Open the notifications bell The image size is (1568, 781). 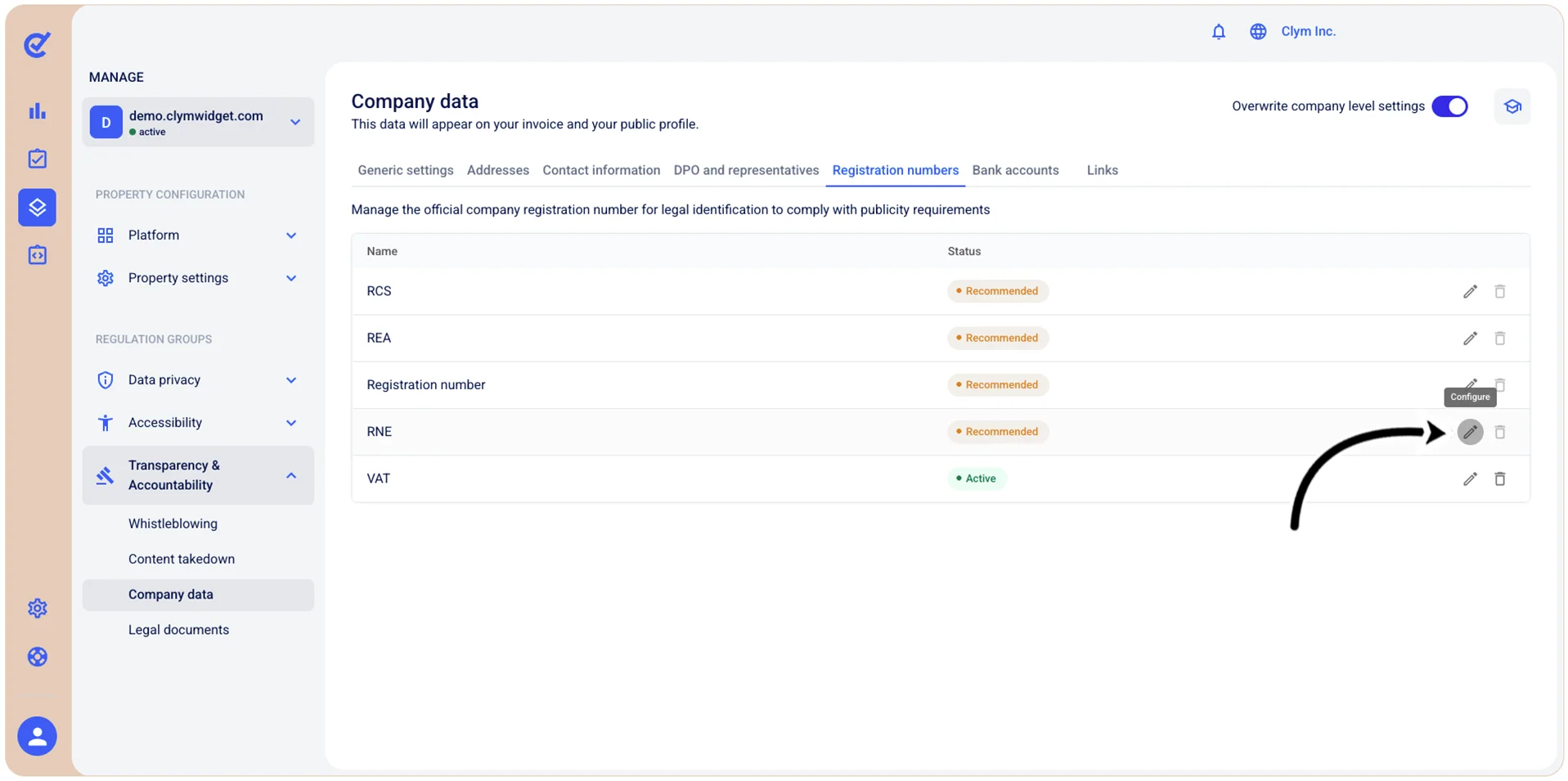click(1218, 31)
